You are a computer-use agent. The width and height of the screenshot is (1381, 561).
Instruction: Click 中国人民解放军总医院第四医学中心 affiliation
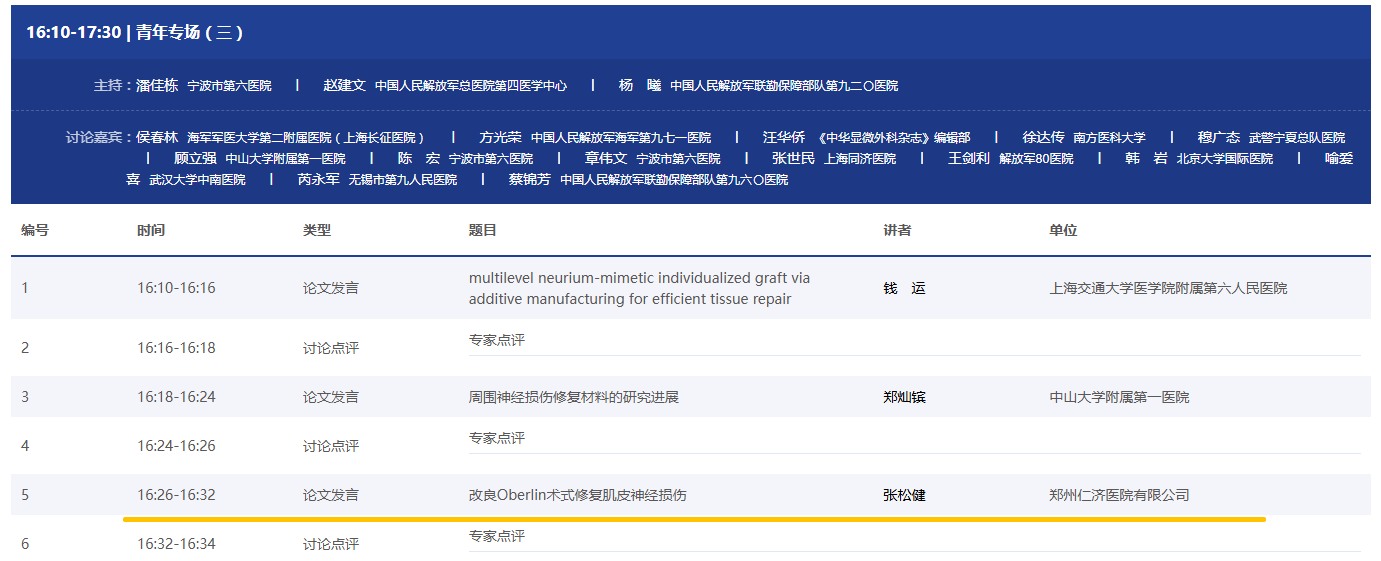point(471,86)
